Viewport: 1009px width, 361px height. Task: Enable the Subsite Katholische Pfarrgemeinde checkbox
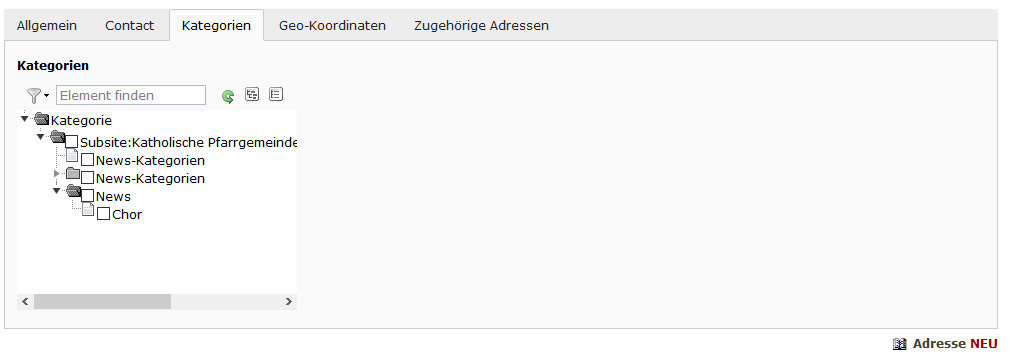[72, 142]
